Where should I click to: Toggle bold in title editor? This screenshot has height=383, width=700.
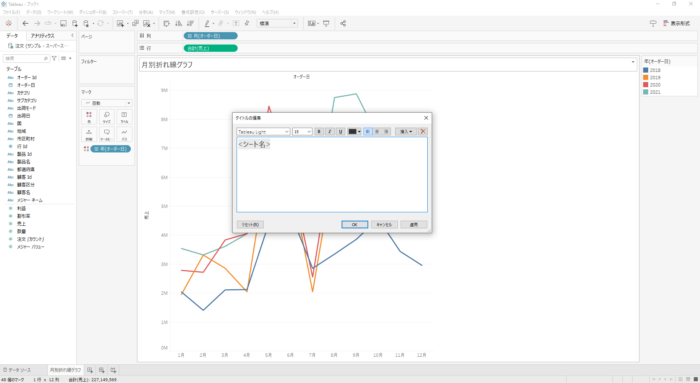tap(319, 132)
